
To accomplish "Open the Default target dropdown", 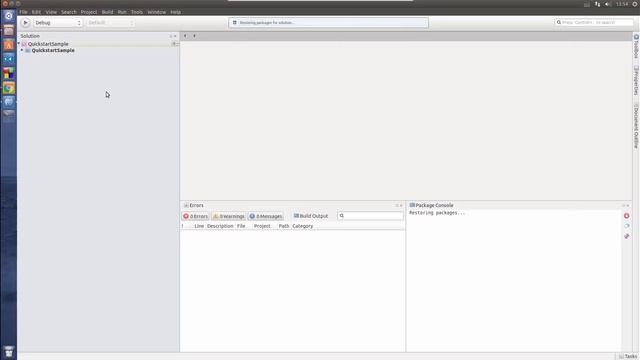I will (111, 23).
